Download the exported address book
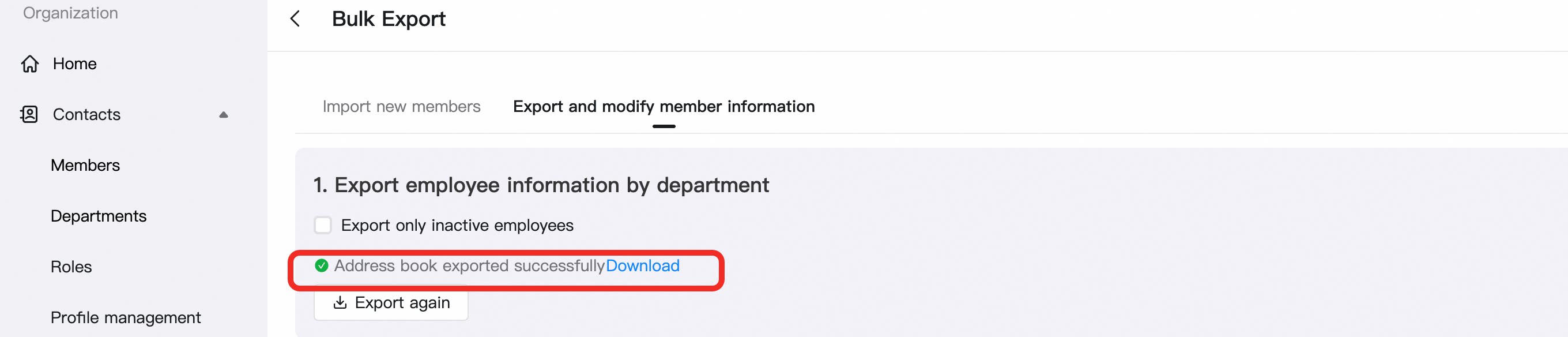Viewport: 1568px width, 337px height. point(642,265)
